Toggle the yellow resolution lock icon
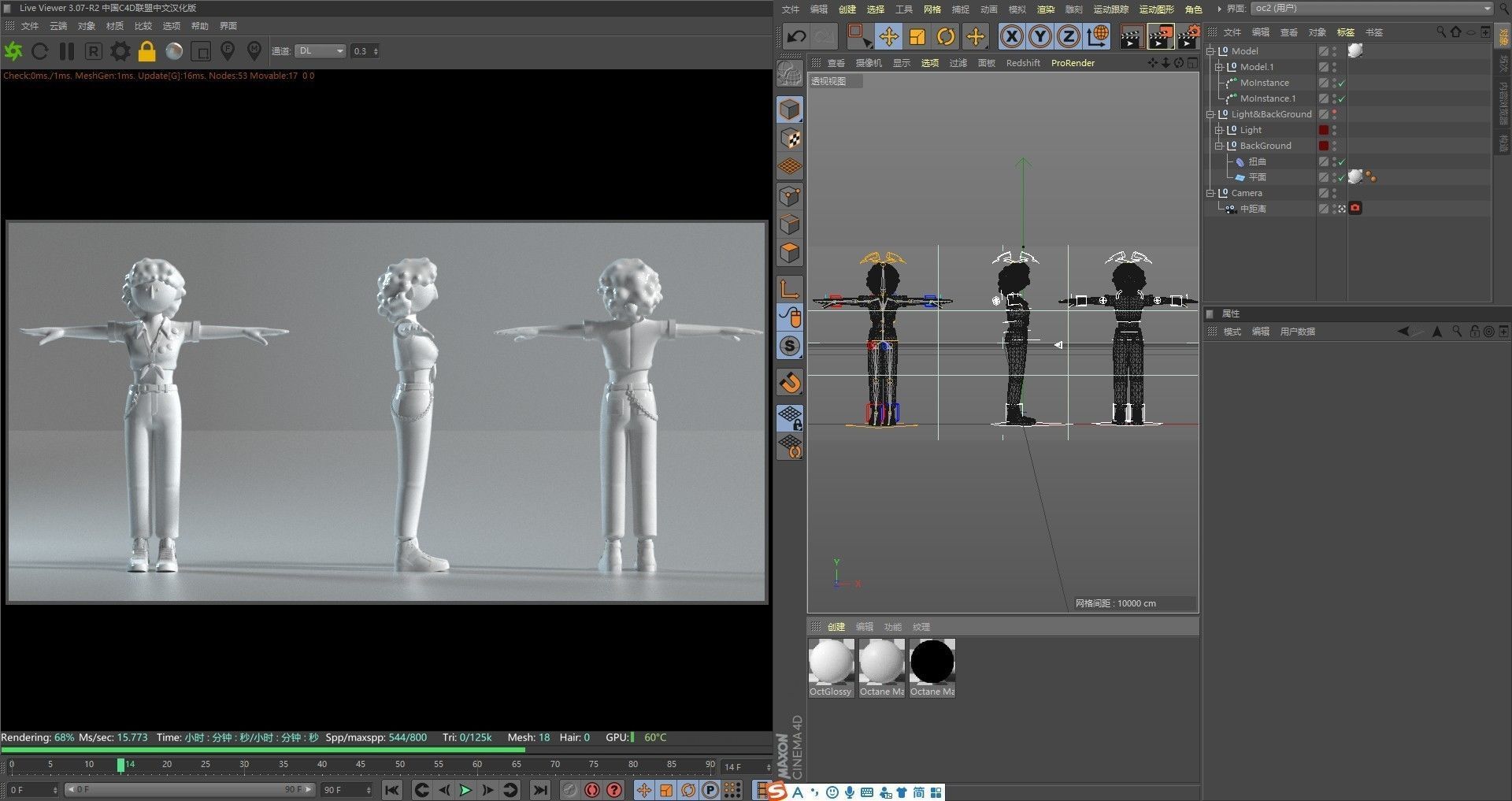Image resolution: width=1512 pixels, height=801 pixels. 146,51
